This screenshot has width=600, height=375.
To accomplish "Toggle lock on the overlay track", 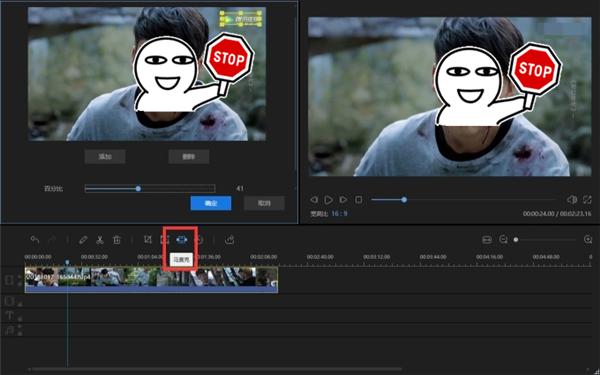I will 20,304.
